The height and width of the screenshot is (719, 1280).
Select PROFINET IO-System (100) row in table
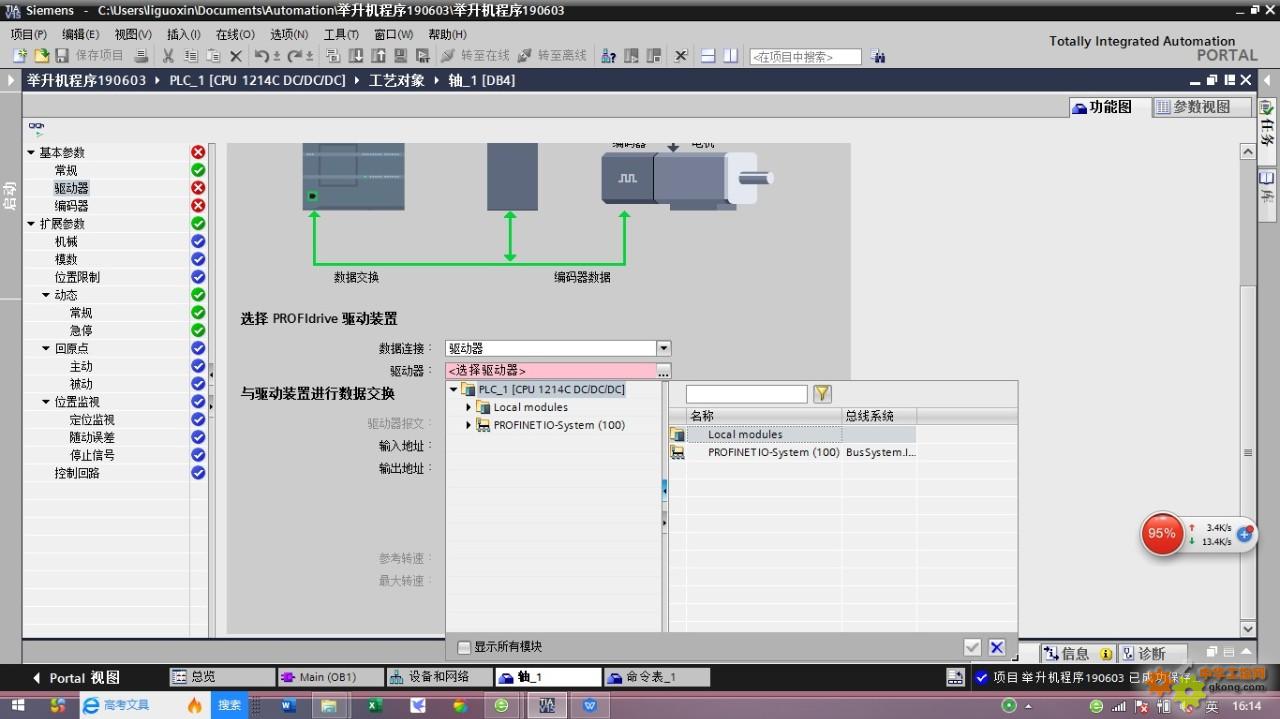(793, 452)
